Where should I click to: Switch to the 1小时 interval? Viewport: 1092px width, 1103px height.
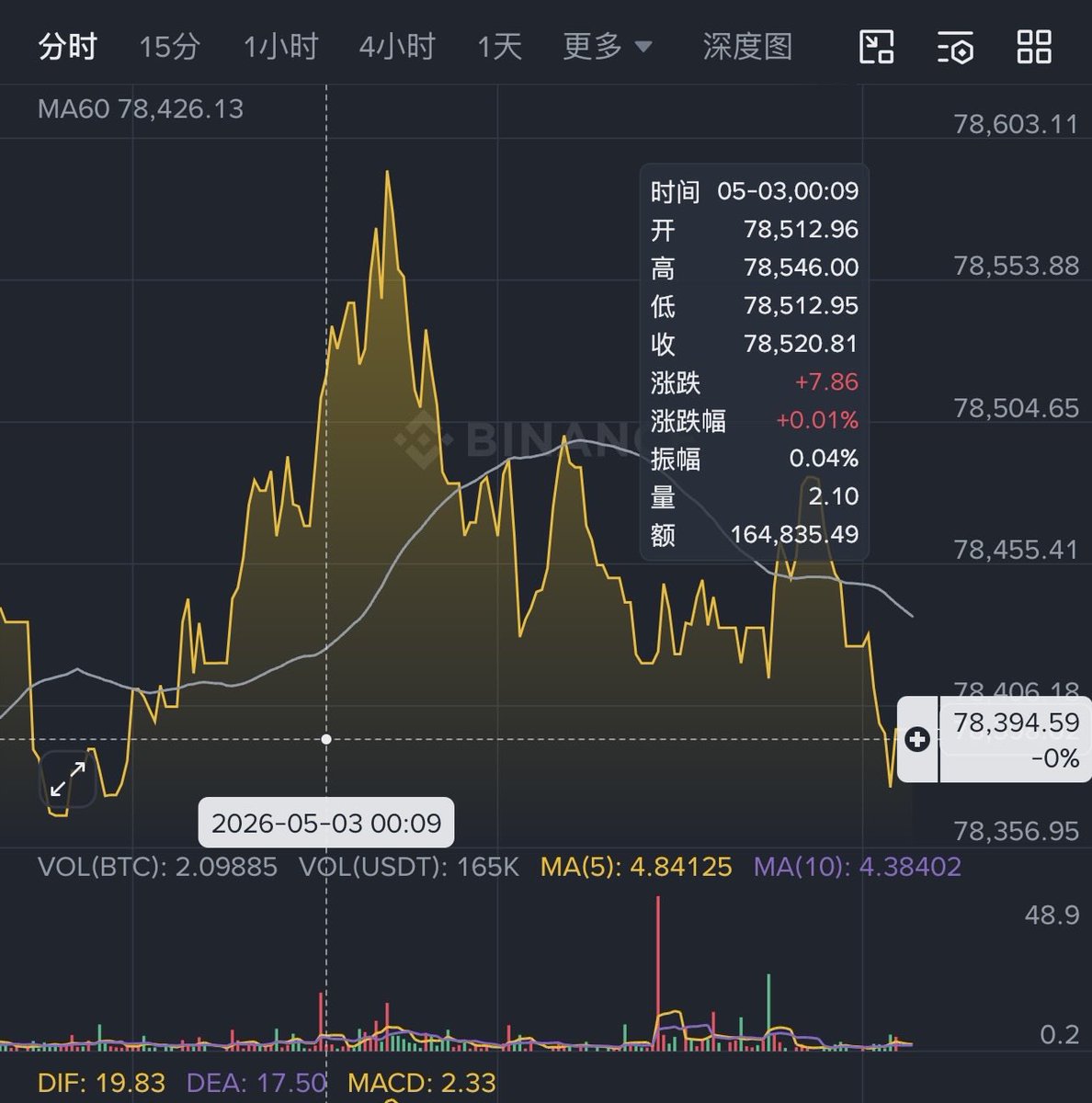pyautogui.click(x=280, y=46)
